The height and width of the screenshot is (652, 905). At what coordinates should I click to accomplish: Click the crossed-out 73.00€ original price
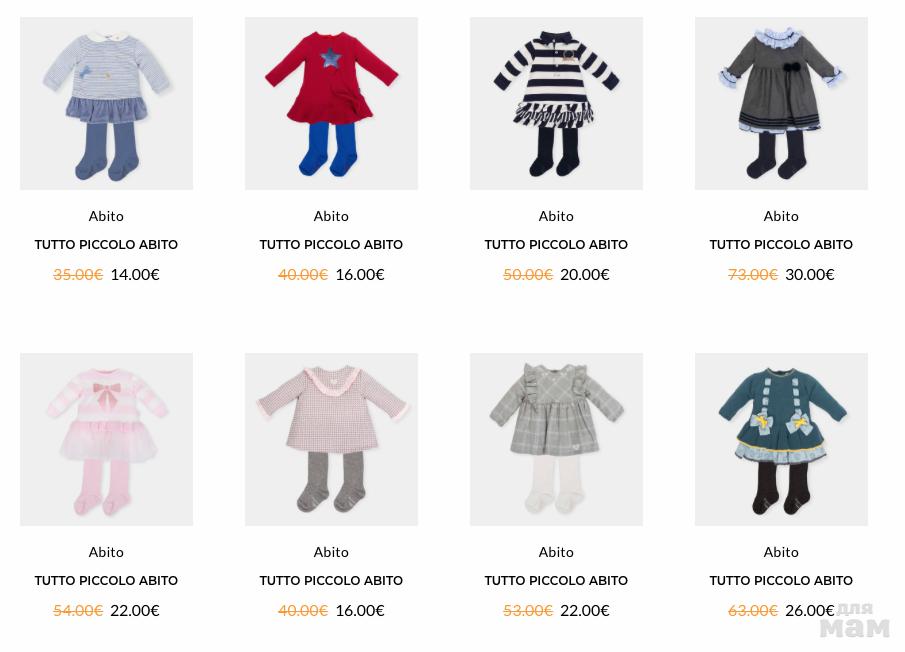[x=753, y=275]
